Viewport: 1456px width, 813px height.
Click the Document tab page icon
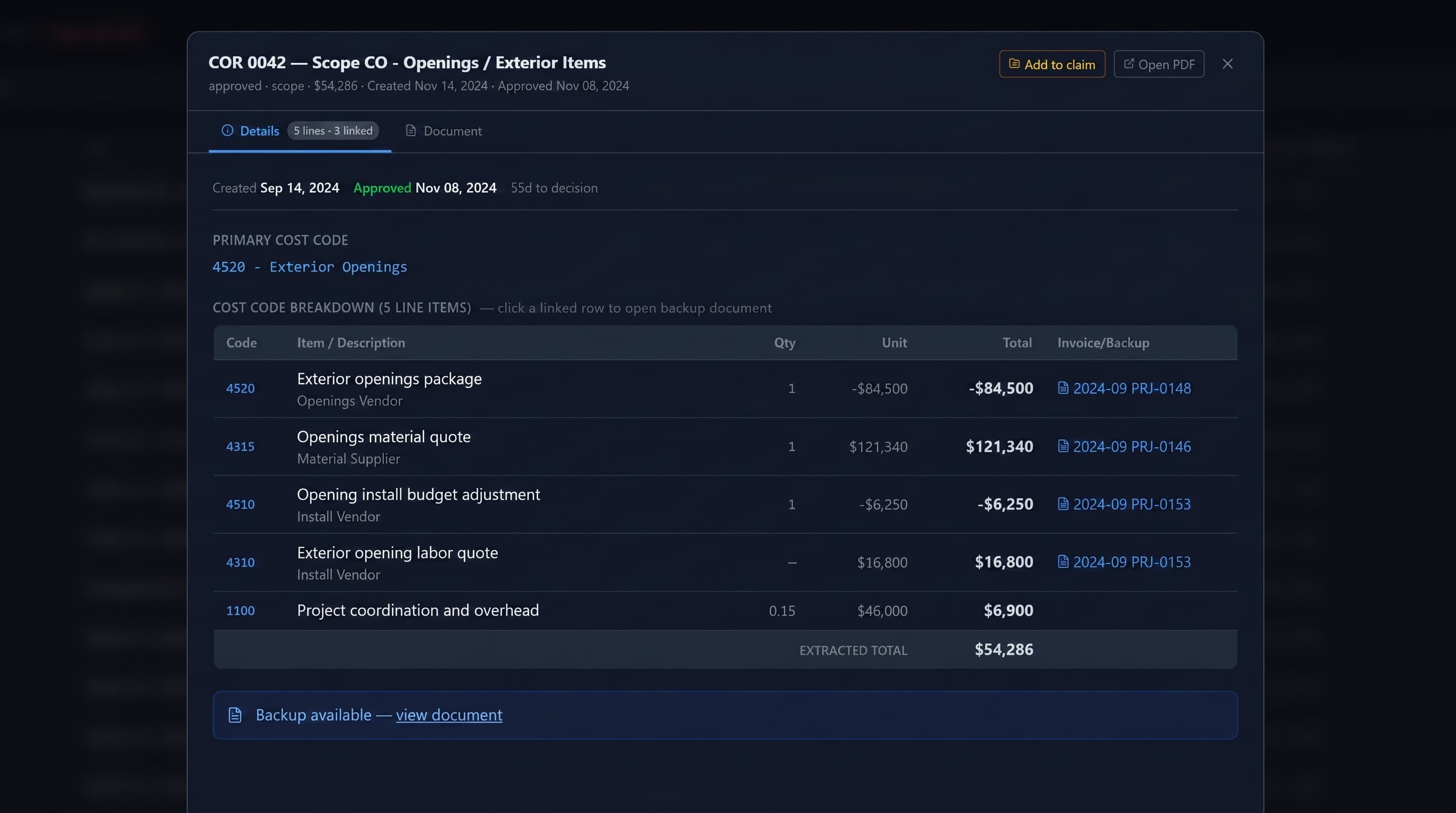(411, 131)
